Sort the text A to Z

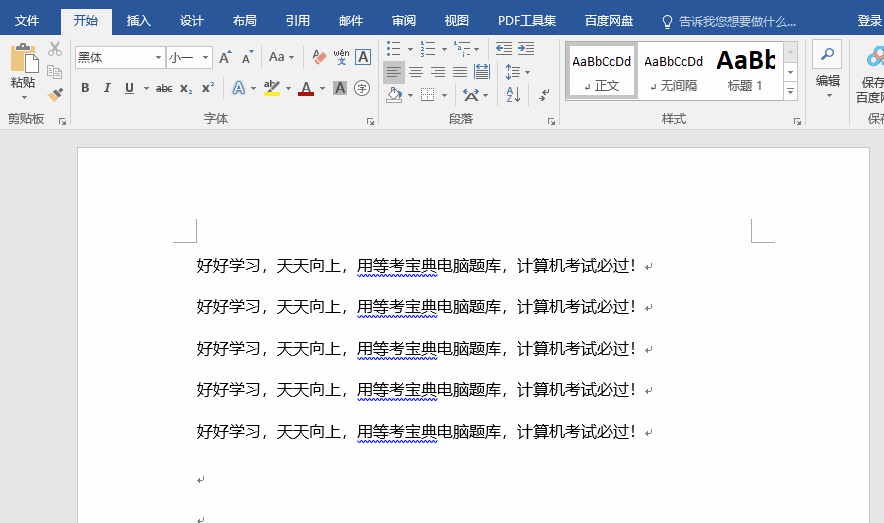[513, 94]
